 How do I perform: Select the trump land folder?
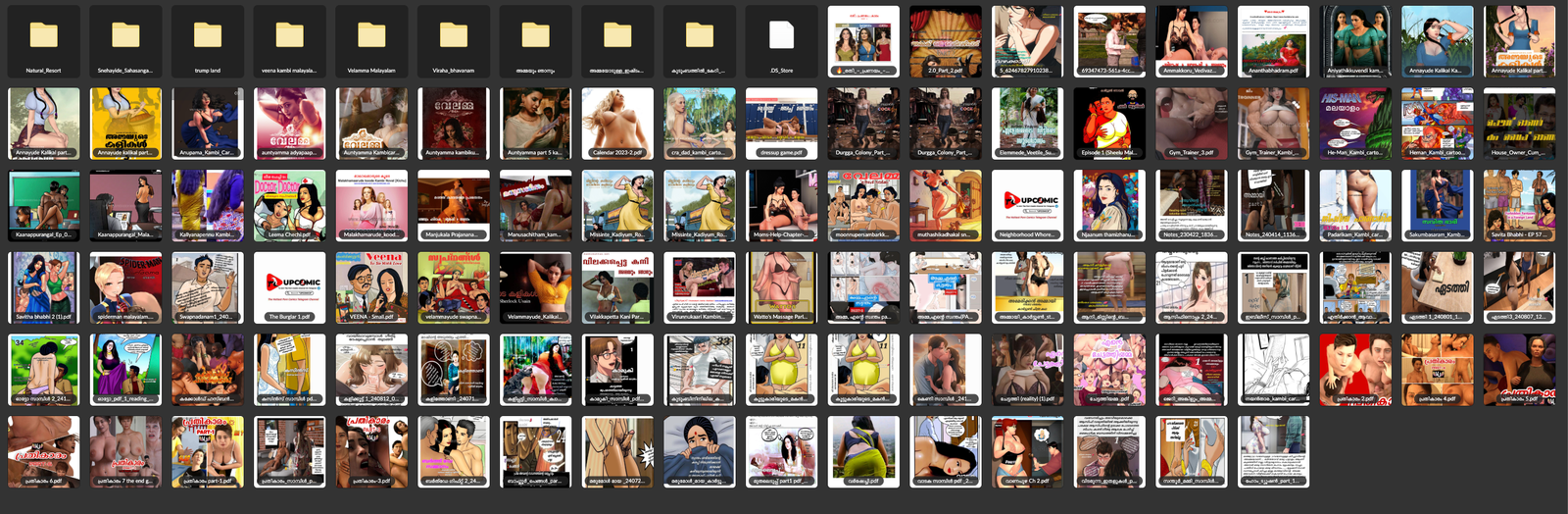[x=208, y=42]
